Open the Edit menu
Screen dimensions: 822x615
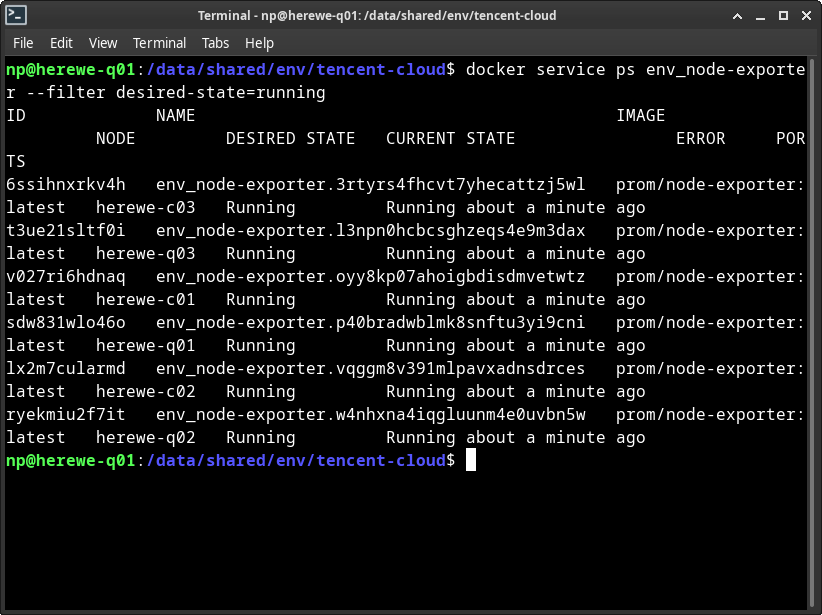[61, 43]
